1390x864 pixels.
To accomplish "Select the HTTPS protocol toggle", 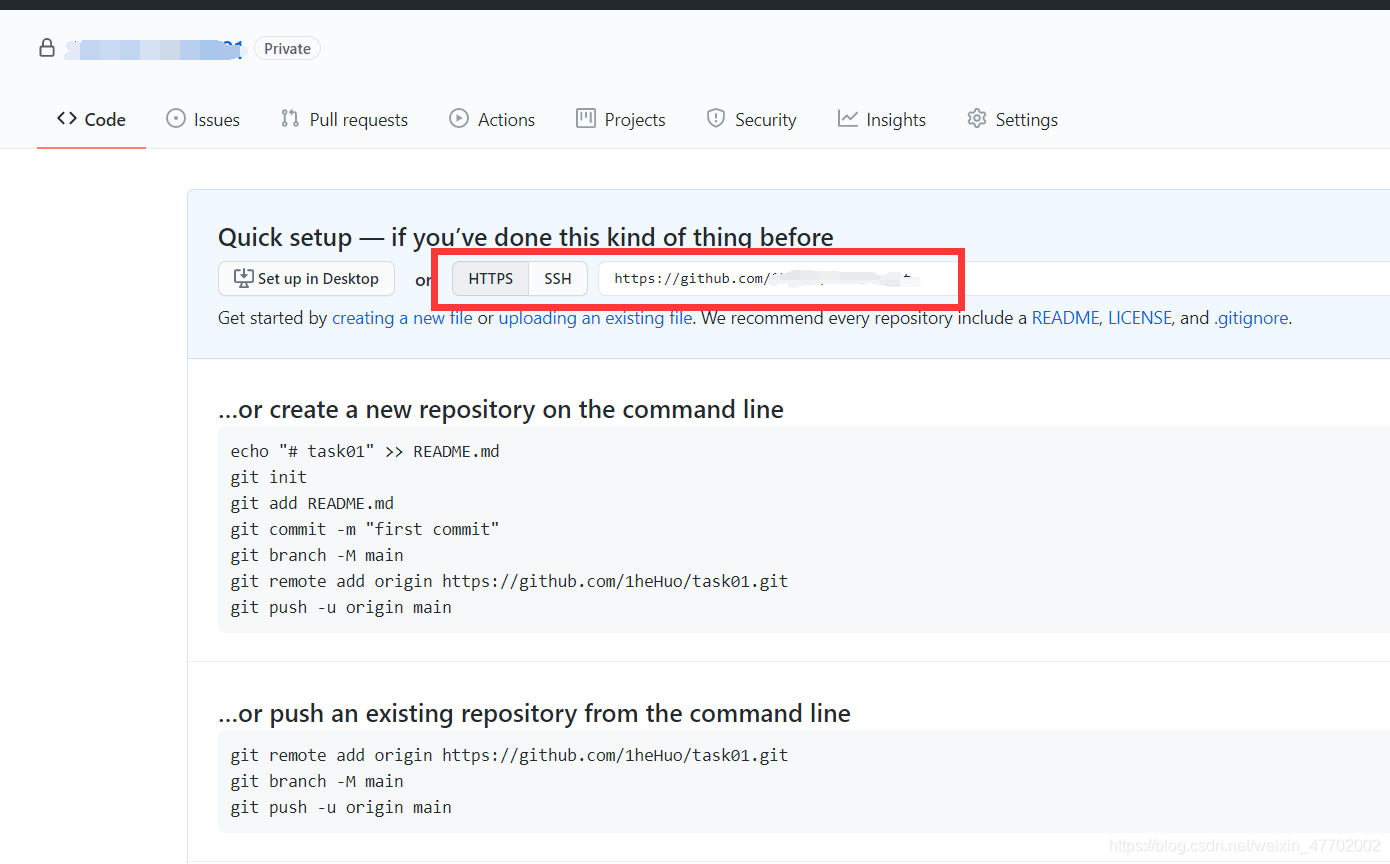I will click(490, 278).
